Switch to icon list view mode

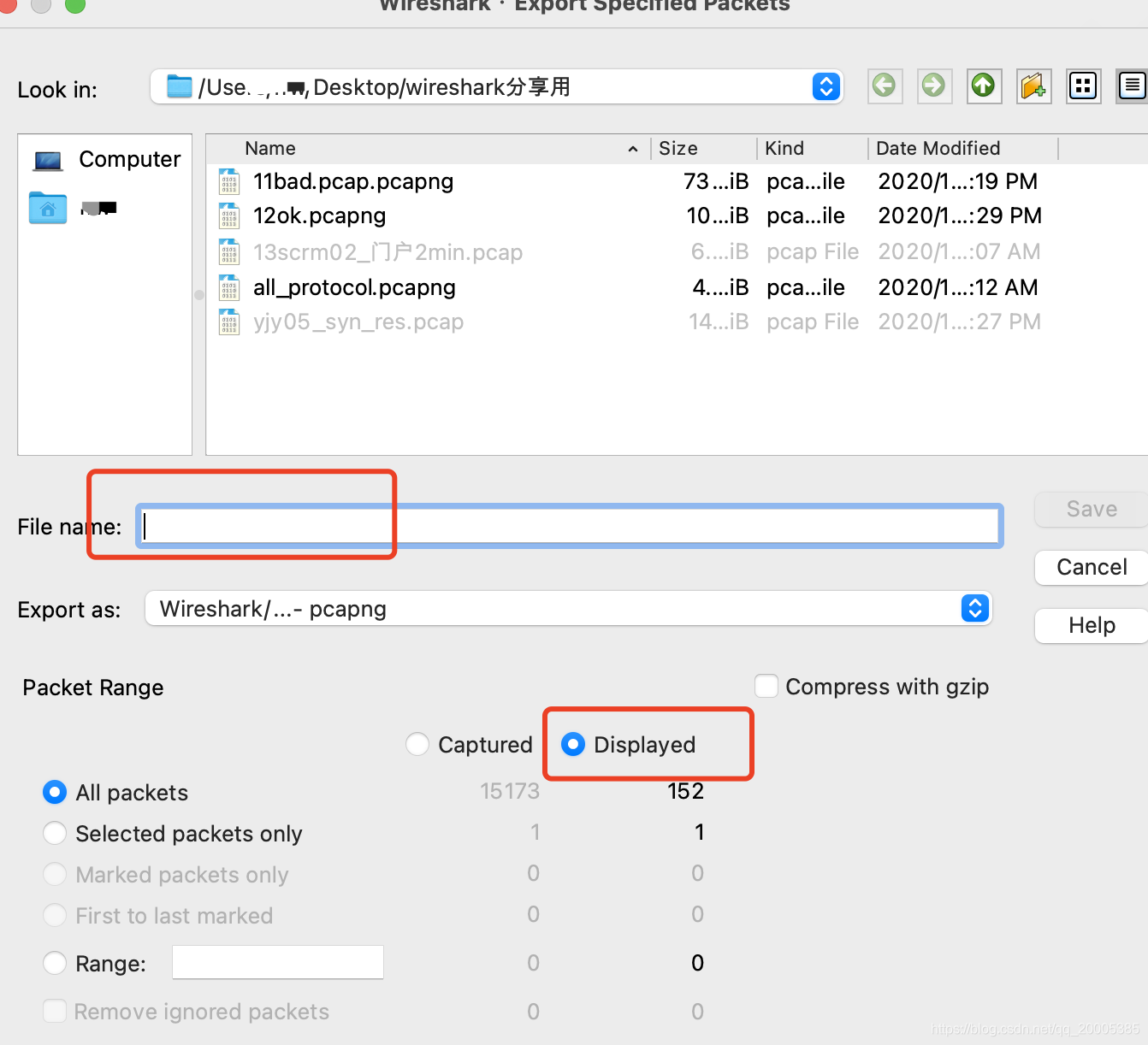coord(1083,86)
